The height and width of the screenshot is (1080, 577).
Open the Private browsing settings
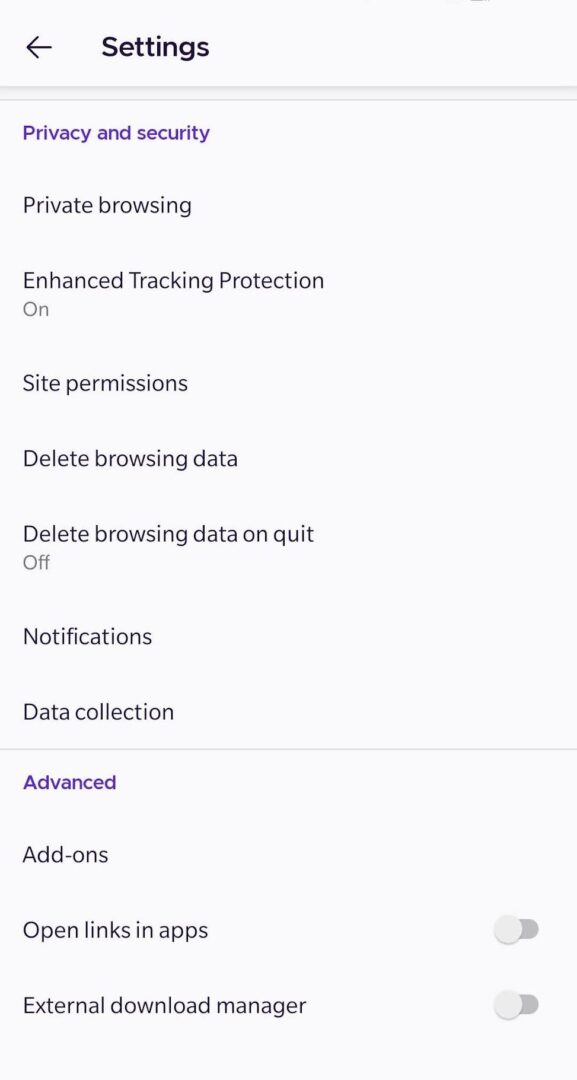[x=107, y=205]
